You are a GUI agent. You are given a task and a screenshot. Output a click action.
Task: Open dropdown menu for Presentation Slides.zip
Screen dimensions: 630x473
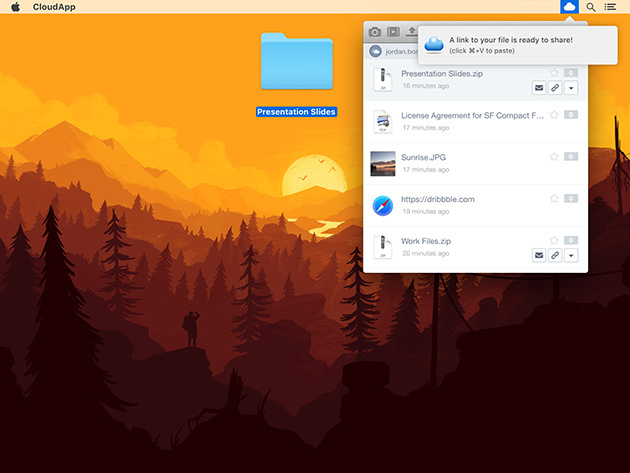pyautogui.click(x=571, y=88)
